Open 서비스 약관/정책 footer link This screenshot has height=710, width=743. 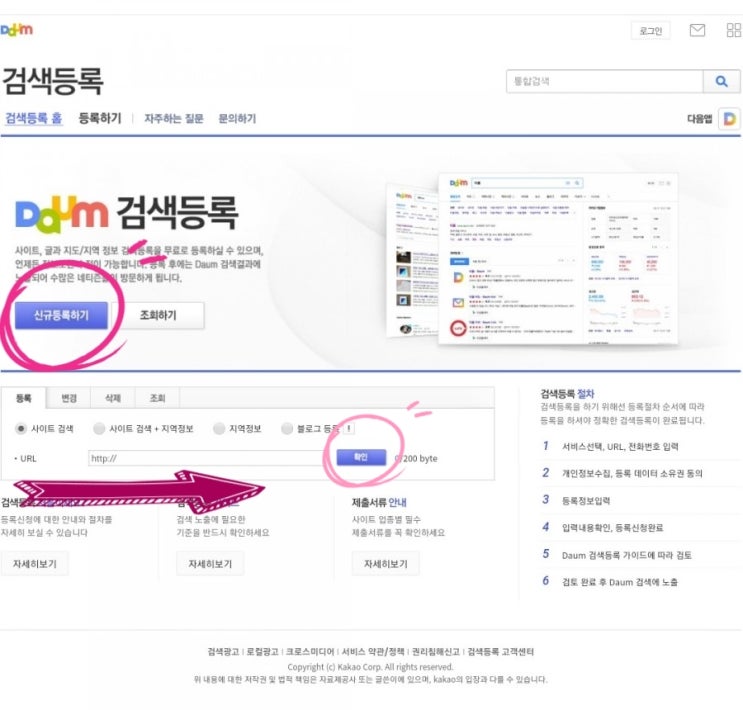pyautogui.click(x=373, y=652)
